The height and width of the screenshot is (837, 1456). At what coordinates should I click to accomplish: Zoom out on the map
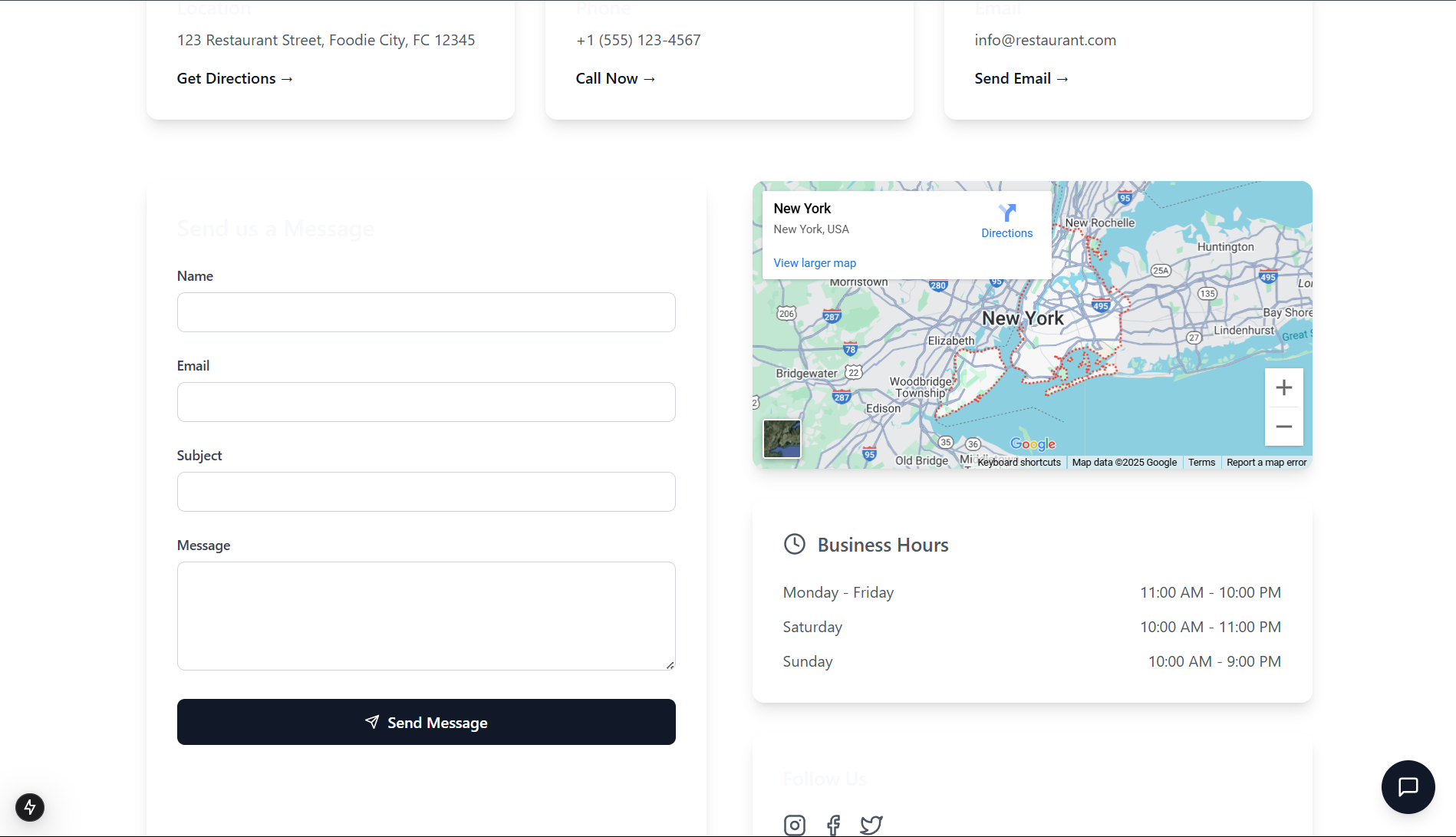pyautogui.click(x=1283, y=427)
